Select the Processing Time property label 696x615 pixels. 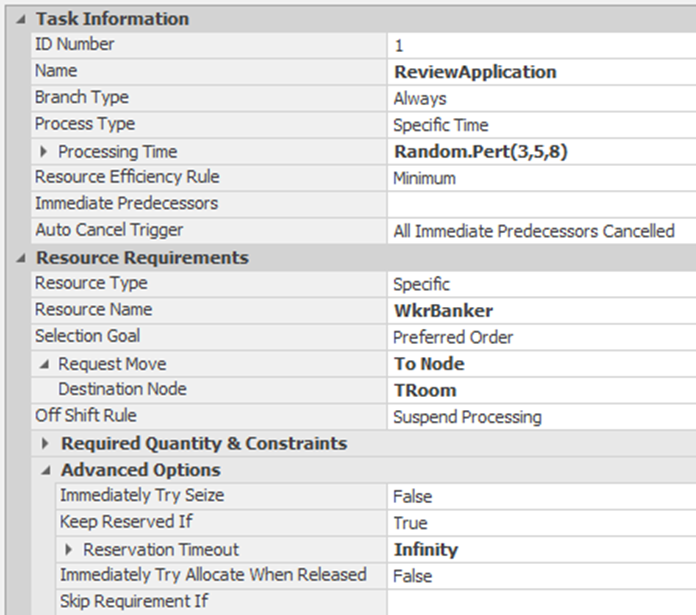[118, 152]
